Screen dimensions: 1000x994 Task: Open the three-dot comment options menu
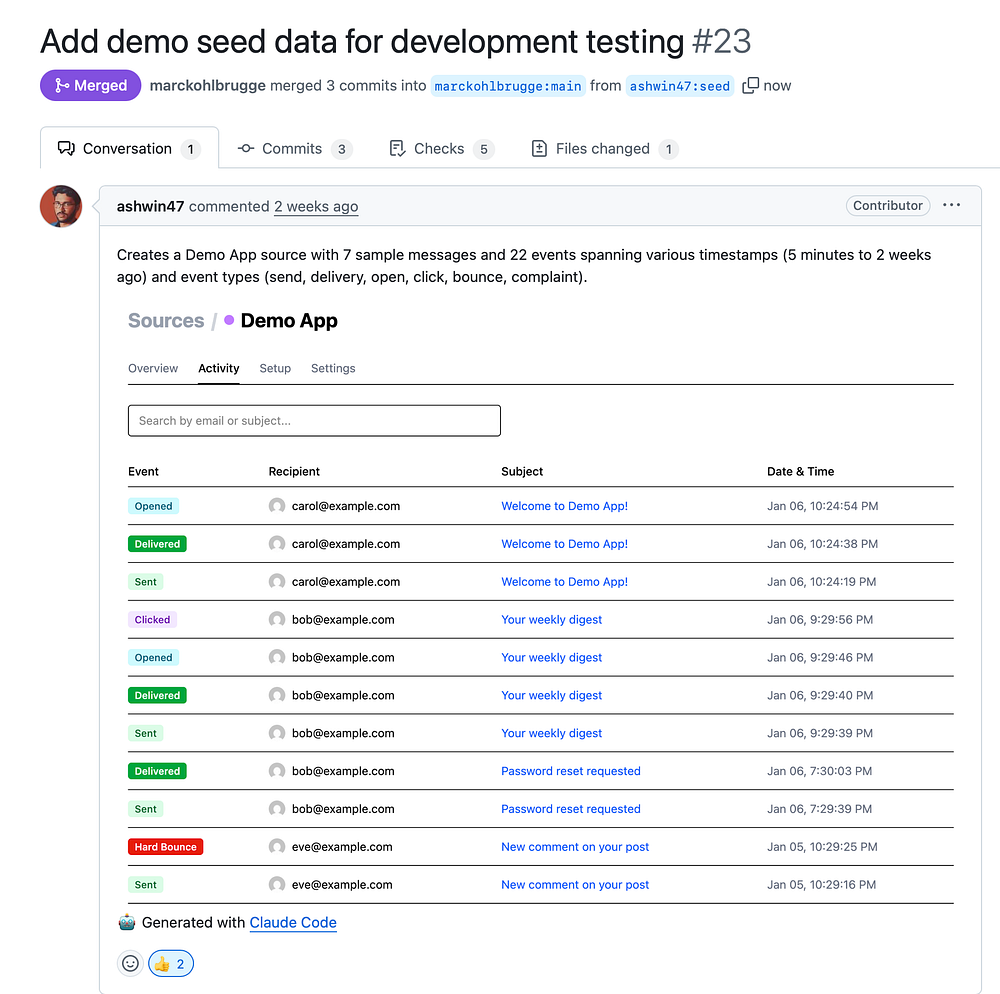[x=951, y=206]
